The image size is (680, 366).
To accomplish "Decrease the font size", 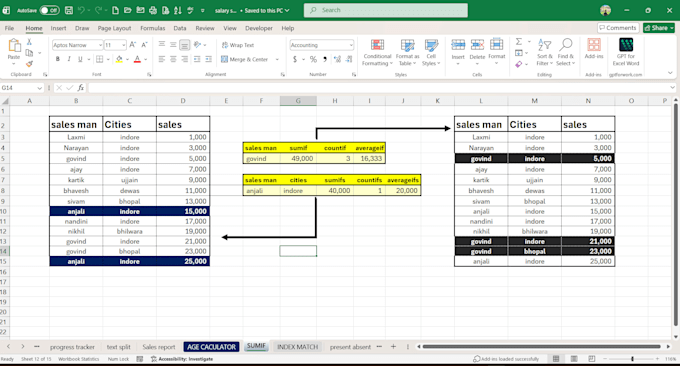I will [144, 45].
